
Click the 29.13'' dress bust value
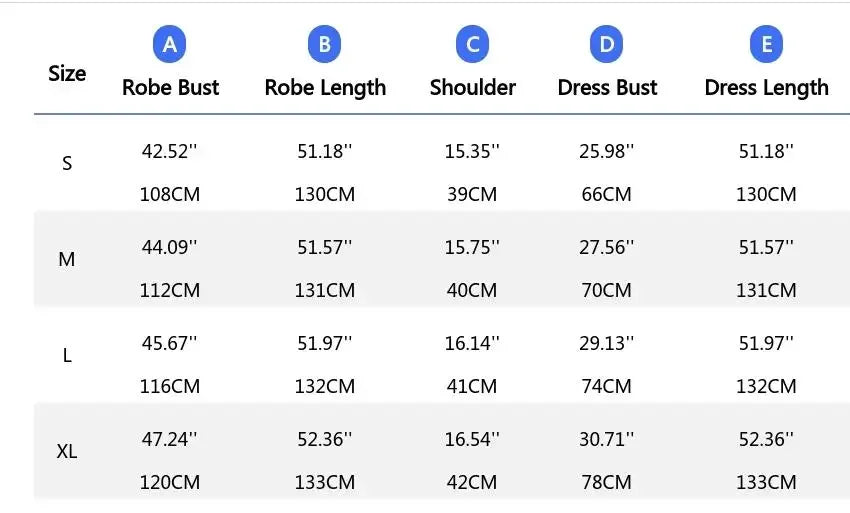click(607, 343)
